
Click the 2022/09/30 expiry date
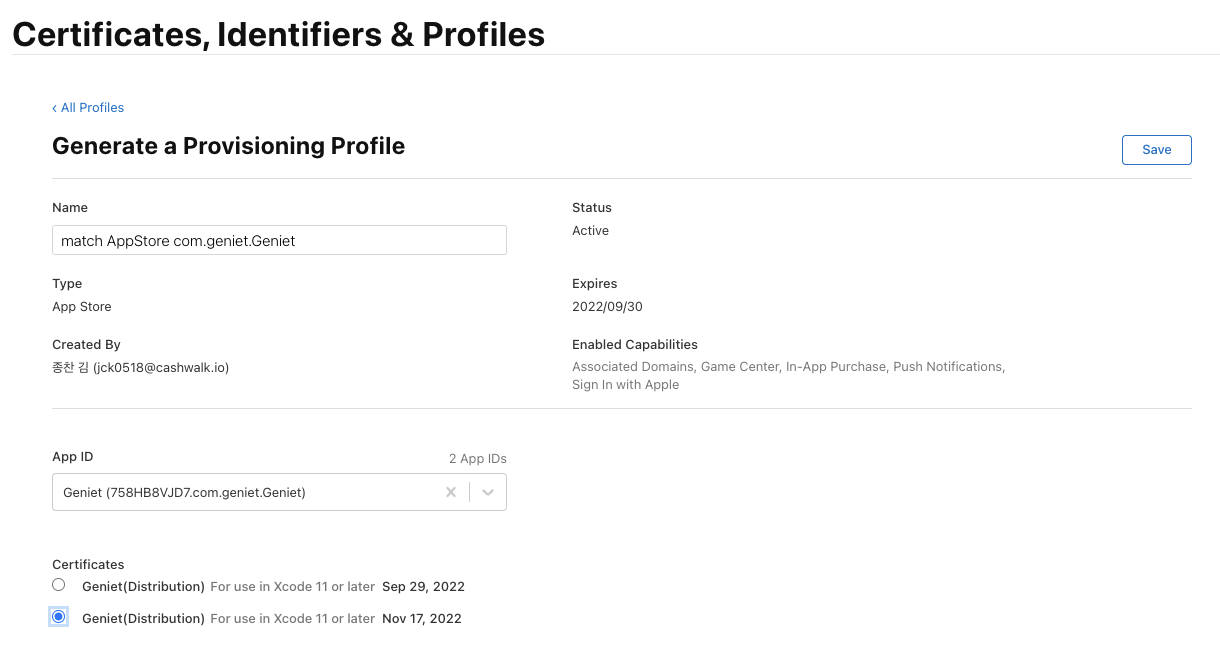[607, 307]
